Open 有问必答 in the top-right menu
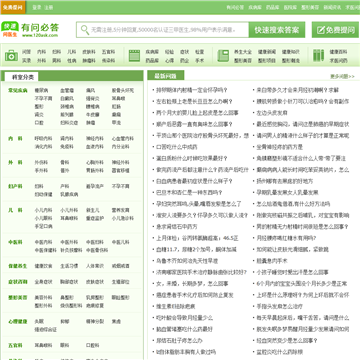The height and width of the screenshot is (360, 360). tap(235, 7)
